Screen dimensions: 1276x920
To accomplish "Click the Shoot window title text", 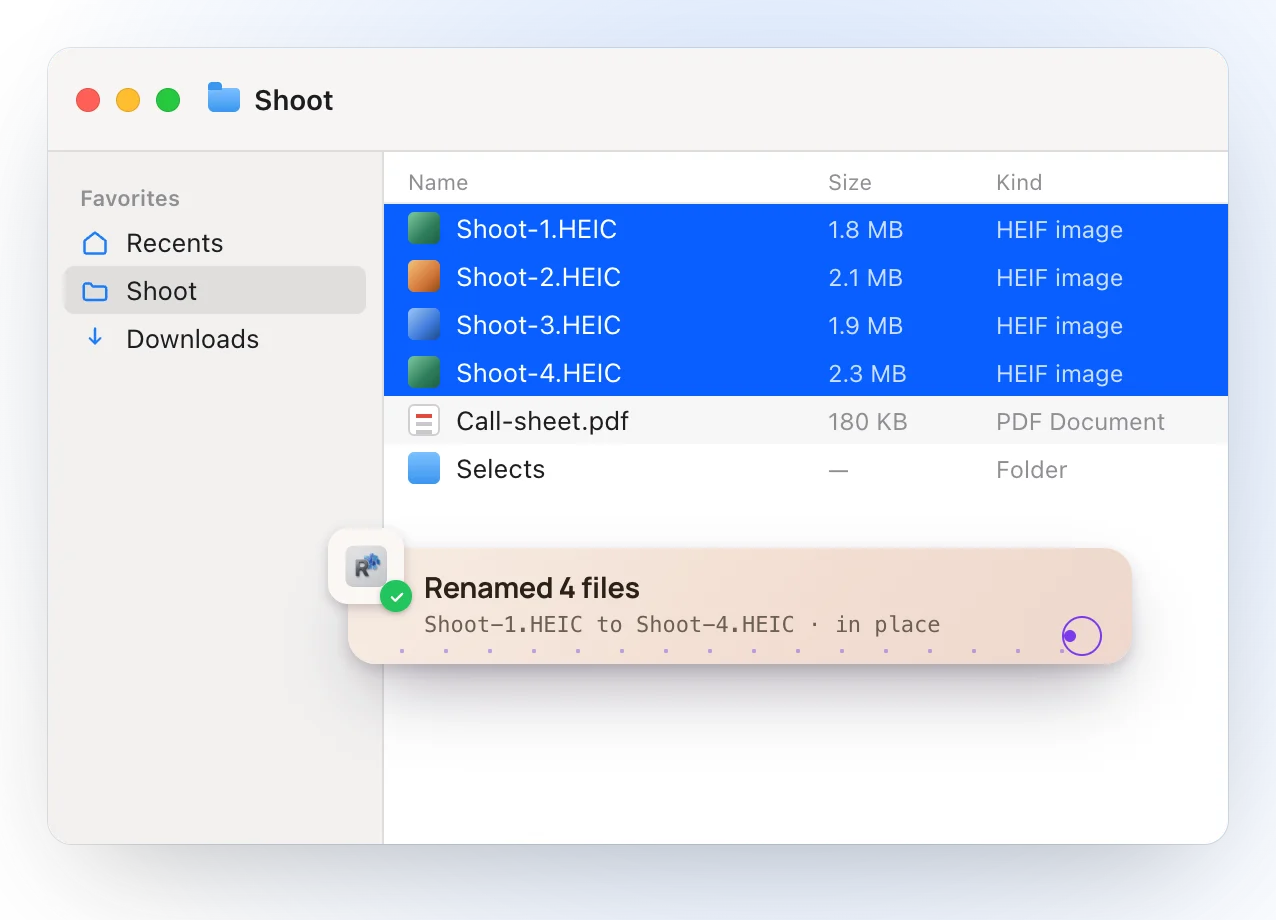I will (x=294, y=100).
